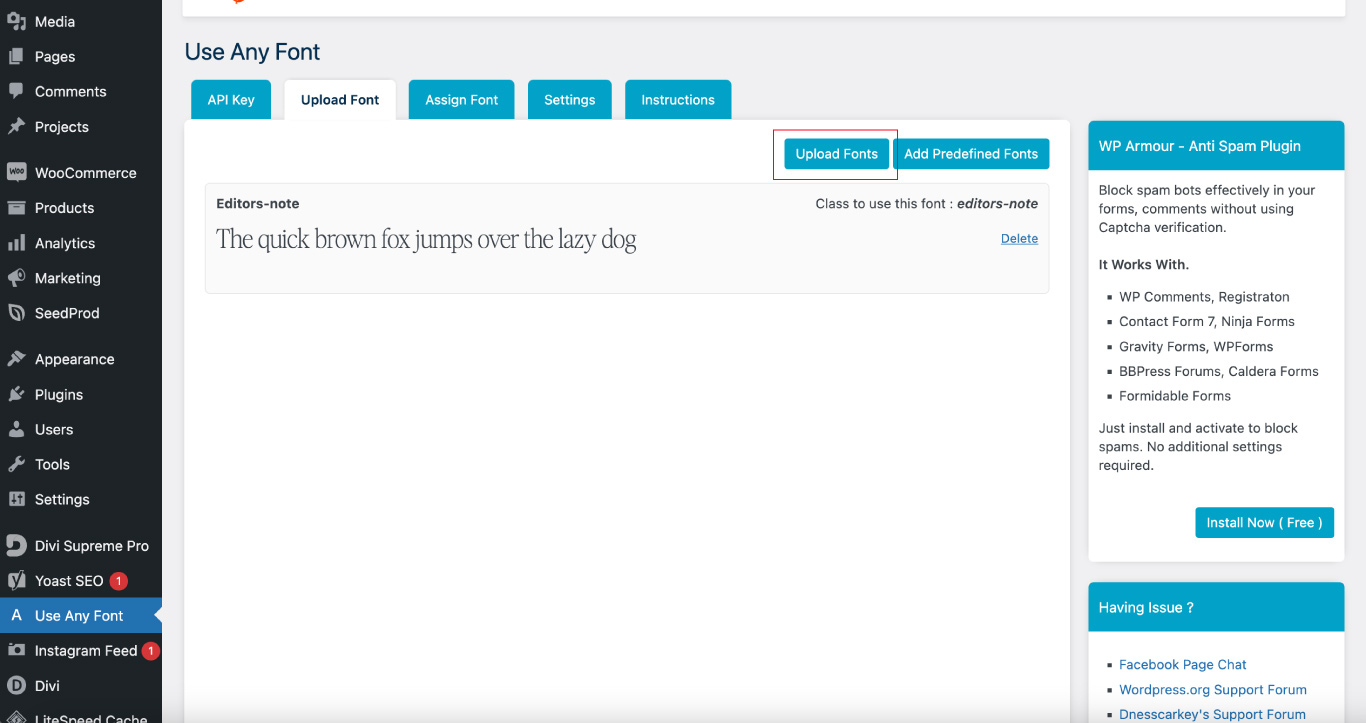
Task: Click the Settings sliders icon in sidebar
Action: click(16, 499)
